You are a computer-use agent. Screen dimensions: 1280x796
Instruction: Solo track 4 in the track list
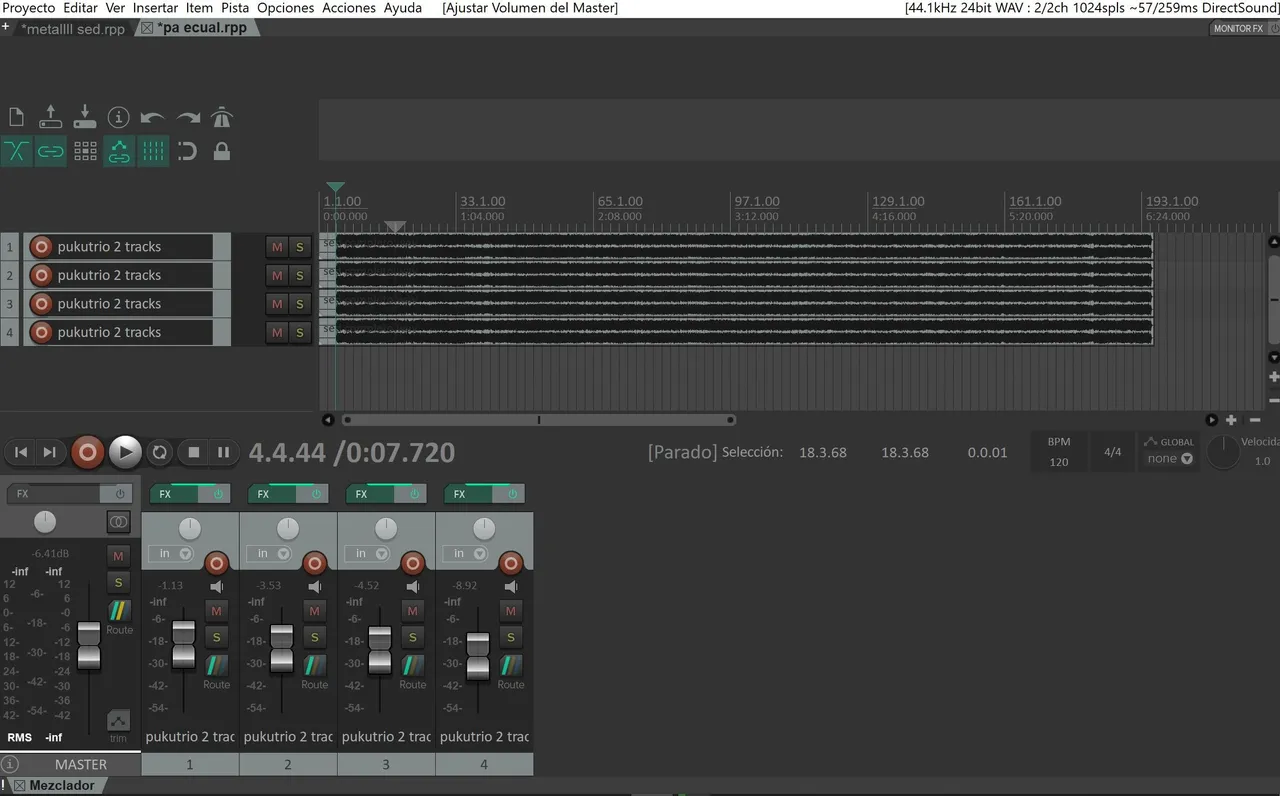coord(299,332)
